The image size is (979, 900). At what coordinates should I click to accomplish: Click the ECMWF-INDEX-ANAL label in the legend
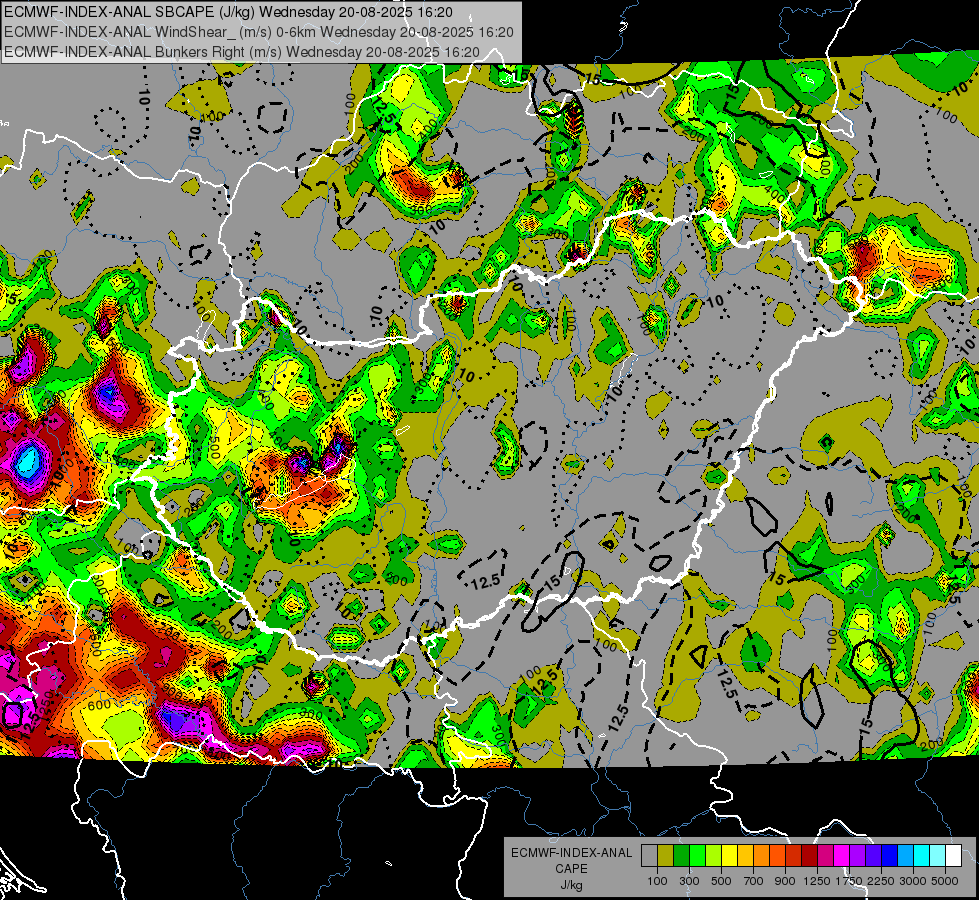(x=571, y=853)
